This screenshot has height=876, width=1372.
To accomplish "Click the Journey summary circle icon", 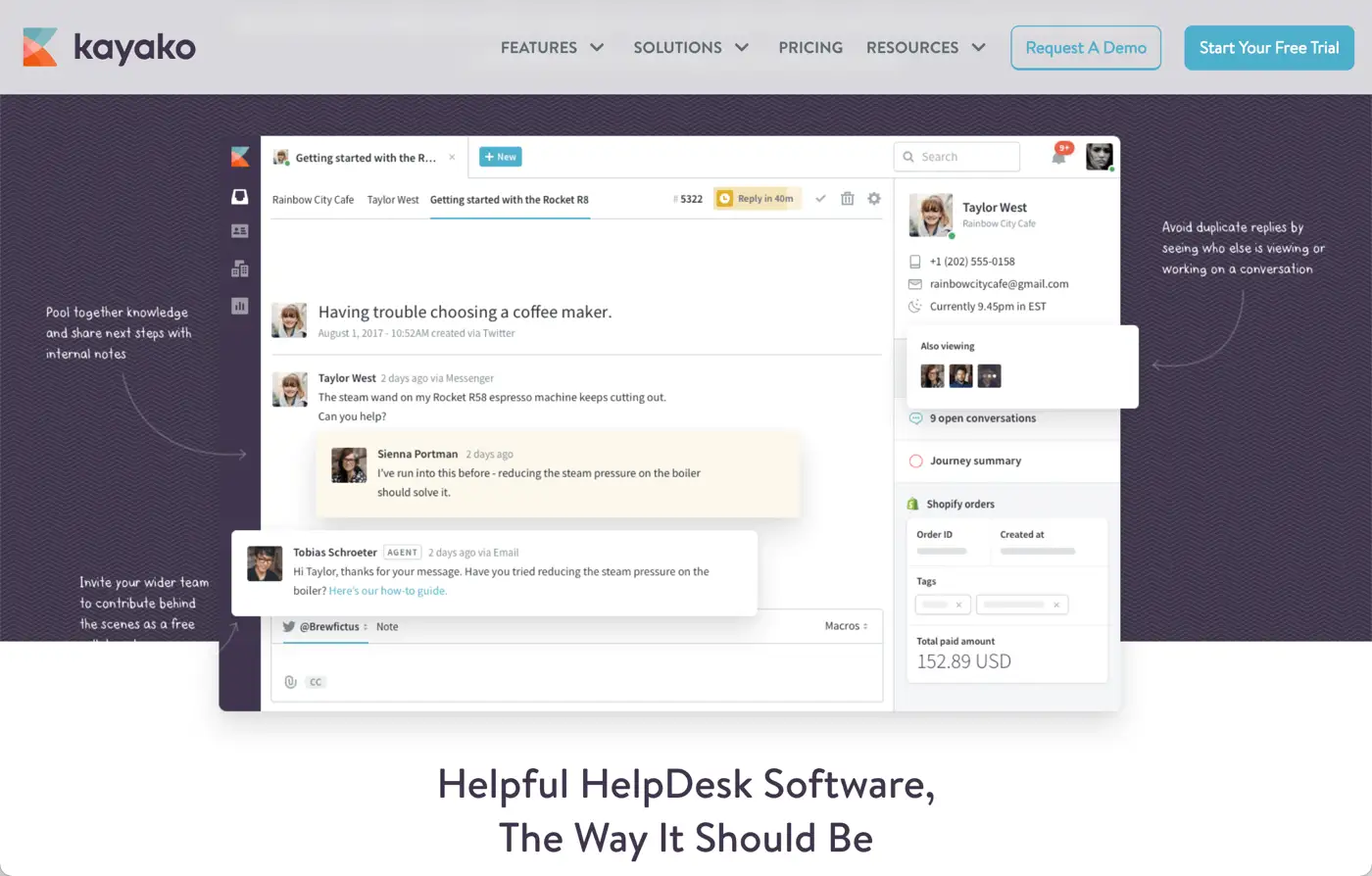I will (x=916, y=461).
